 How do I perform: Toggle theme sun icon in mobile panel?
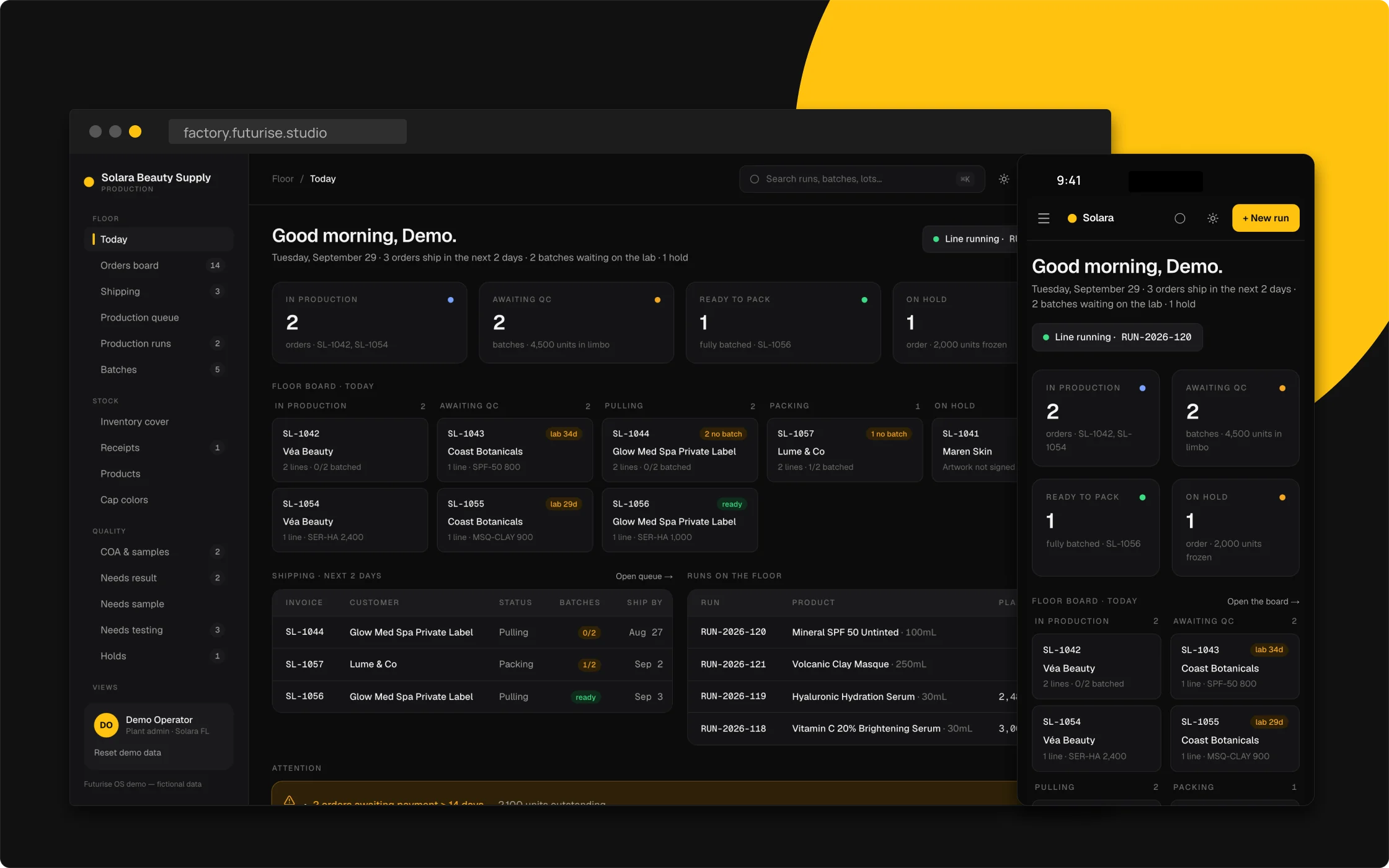coord(1213,218)
